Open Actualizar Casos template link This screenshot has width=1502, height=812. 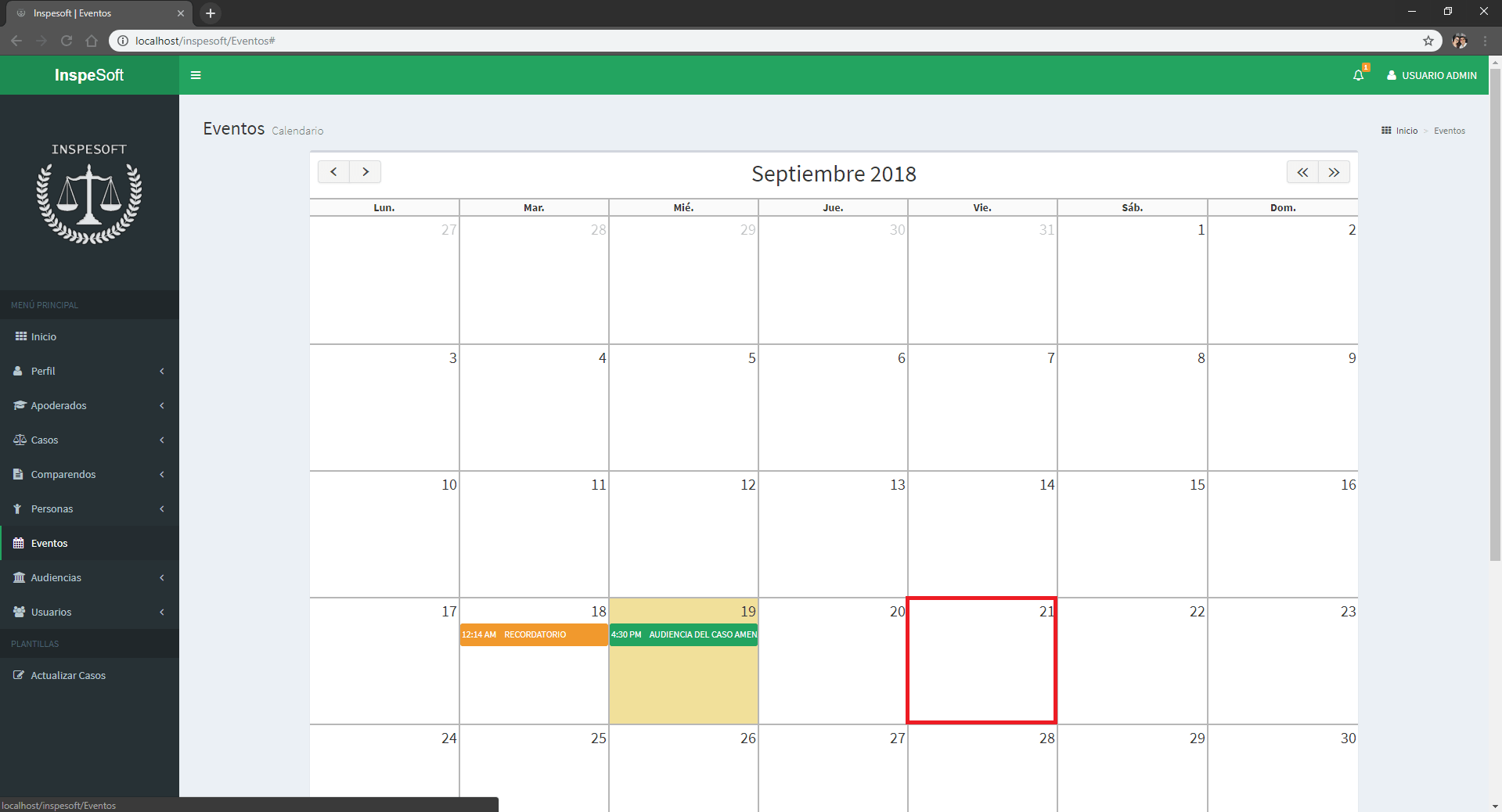(89, 675)
